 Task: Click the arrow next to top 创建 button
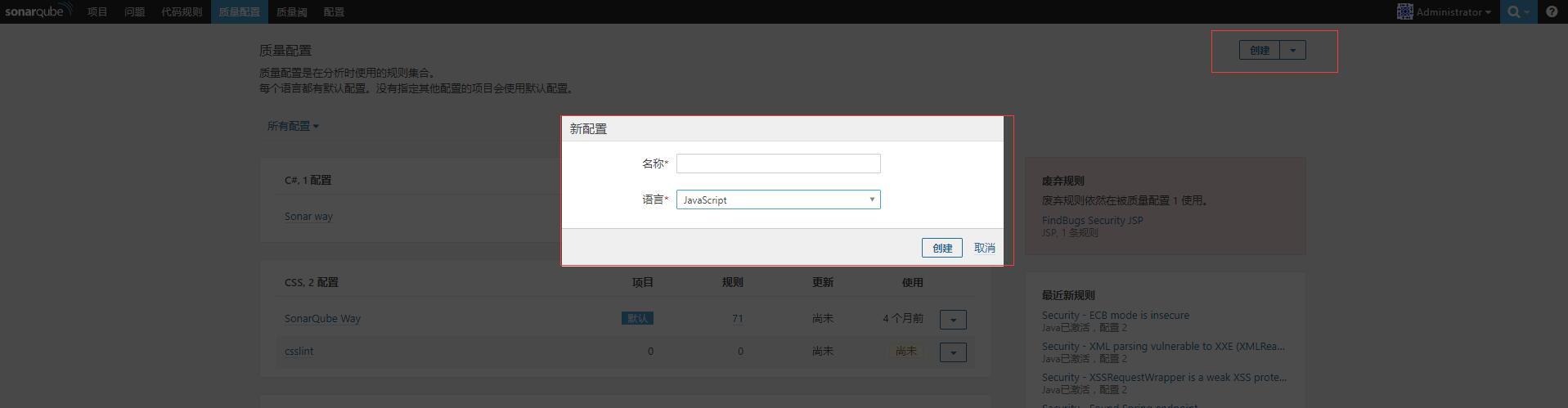click(x=1292, y=51)
